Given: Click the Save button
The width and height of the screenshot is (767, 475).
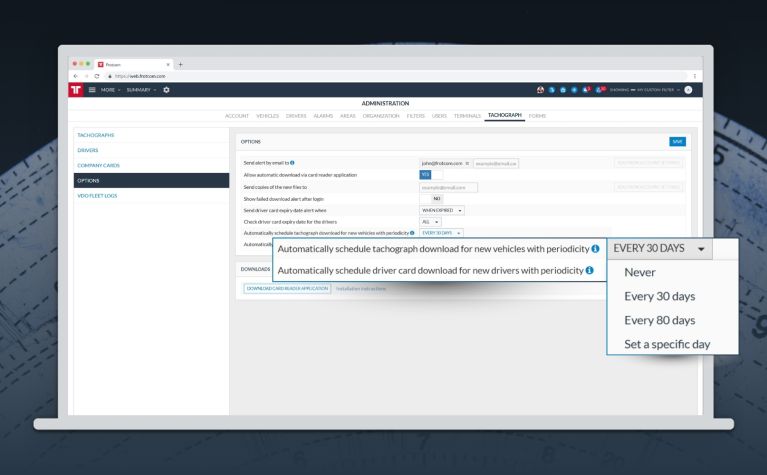Looking at the screenshot, I should pos(678,141).
